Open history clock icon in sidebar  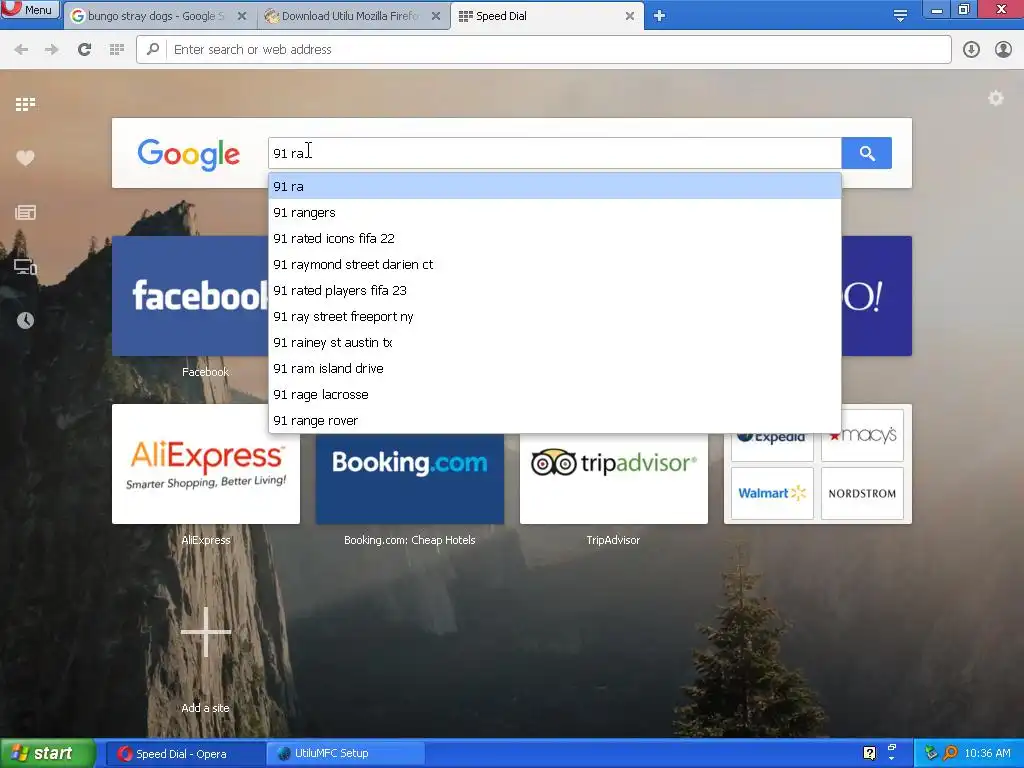(x=25, y=320)
